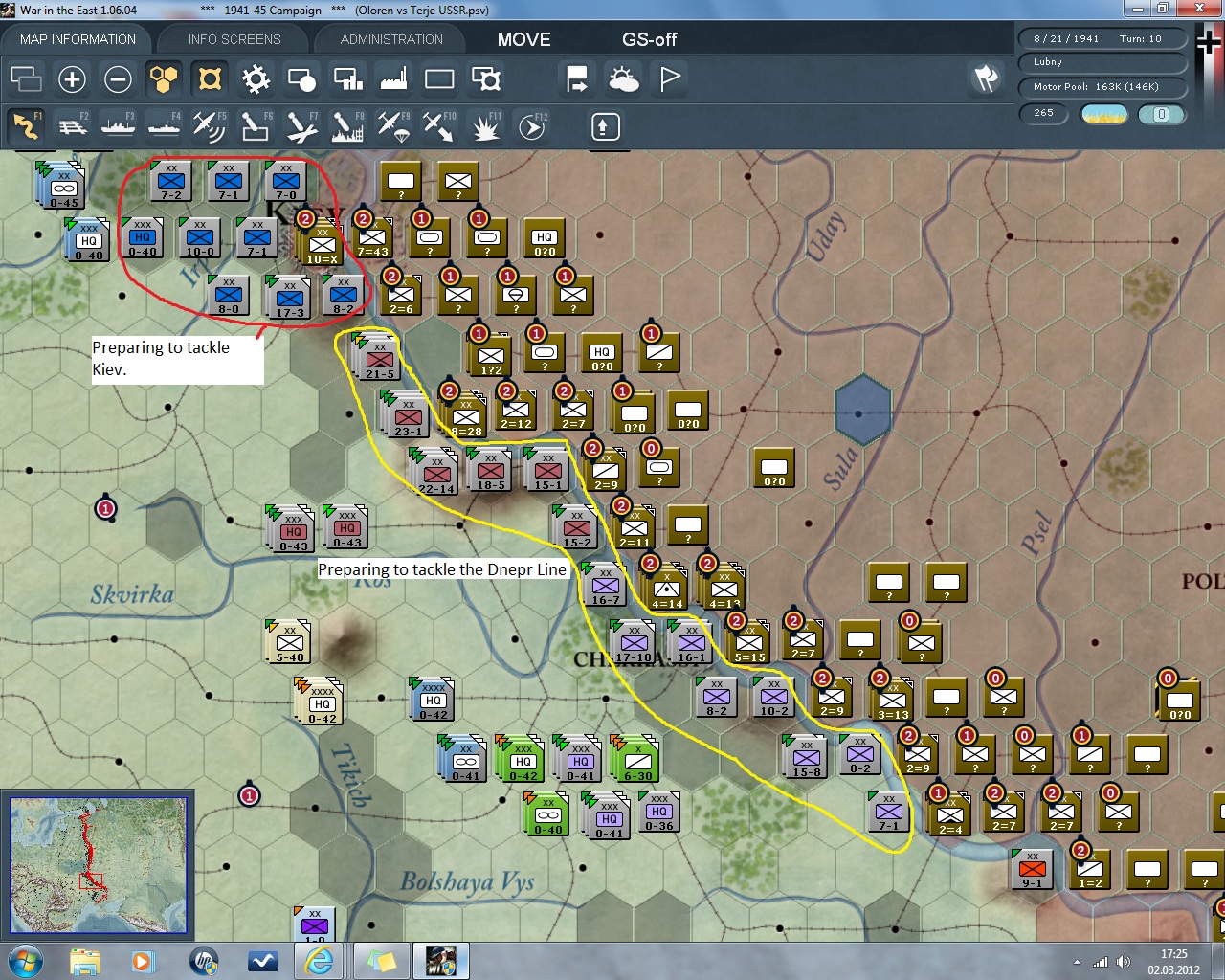1225x980 pixels.
Task: Select the green 6-30 unit
Action: (x=636, y=760)
